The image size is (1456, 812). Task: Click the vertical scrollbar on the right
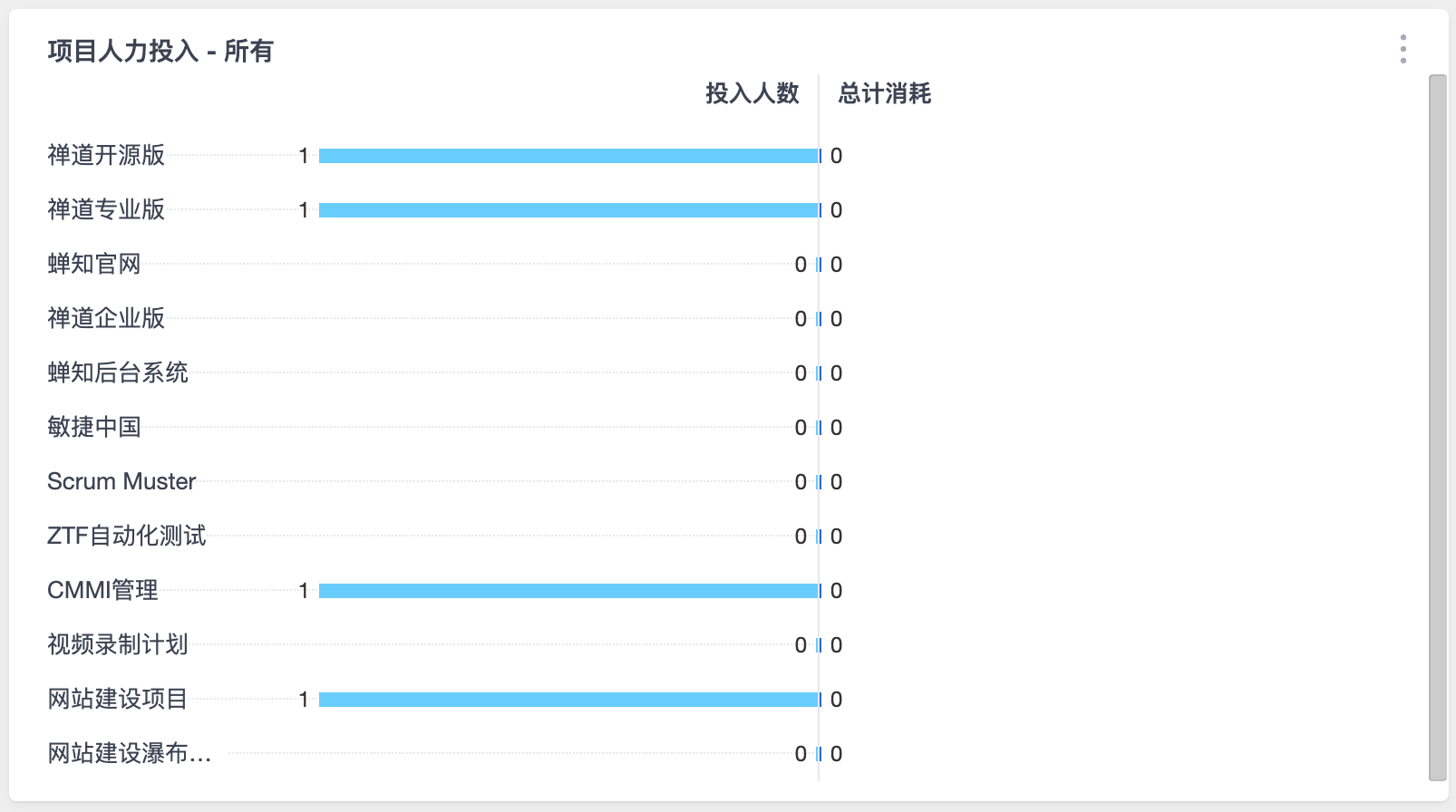click(x=1438, y=428)
